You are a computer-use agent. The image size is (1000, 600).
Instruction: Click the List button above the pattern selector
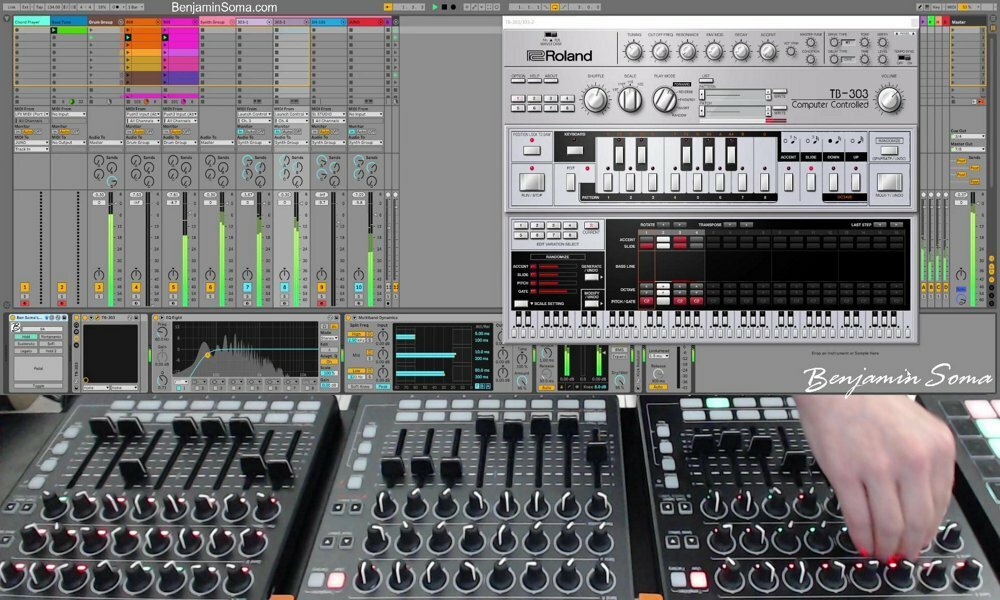pyautogui.click(x=705, y=81)
